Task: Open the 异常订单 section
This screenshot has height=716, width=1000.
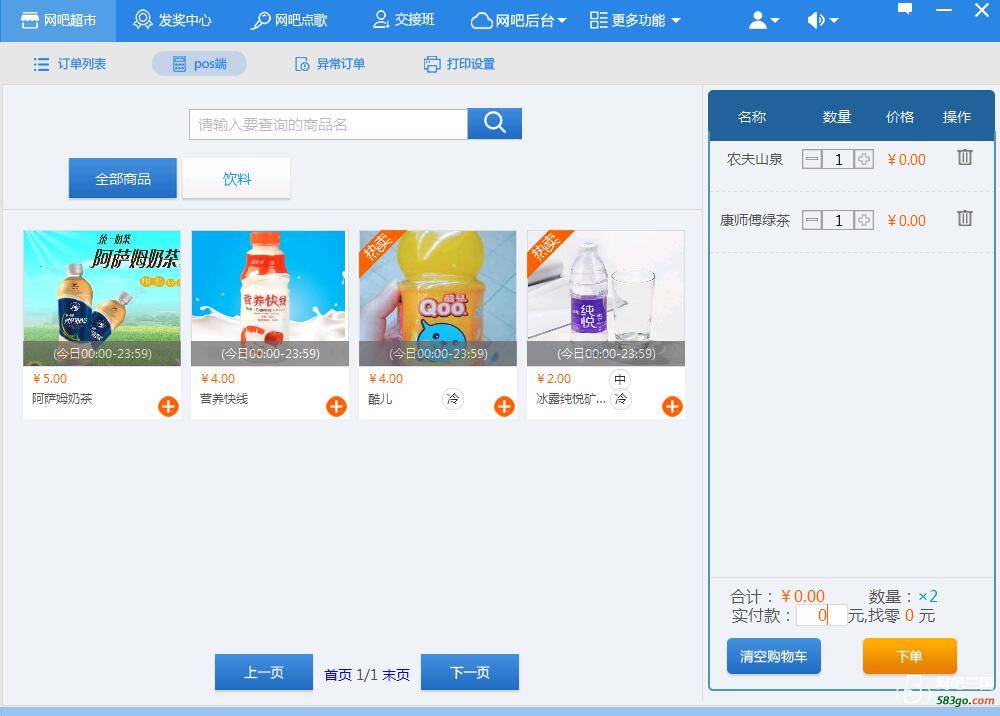Action: pos(330,64)
